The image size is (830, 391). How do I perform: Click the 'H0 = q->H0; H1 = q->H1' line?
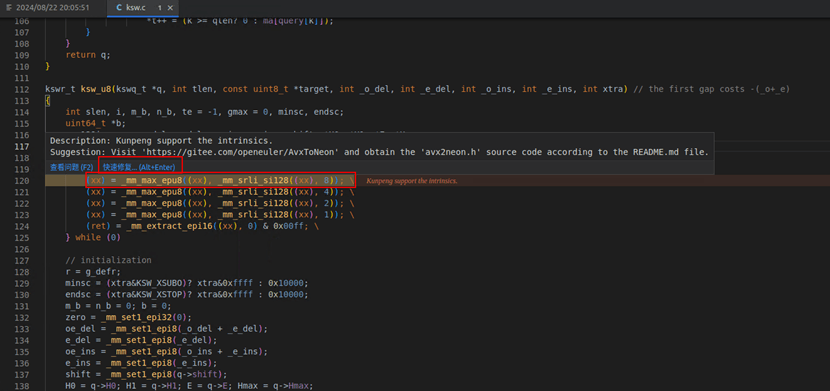pos(190,386)
